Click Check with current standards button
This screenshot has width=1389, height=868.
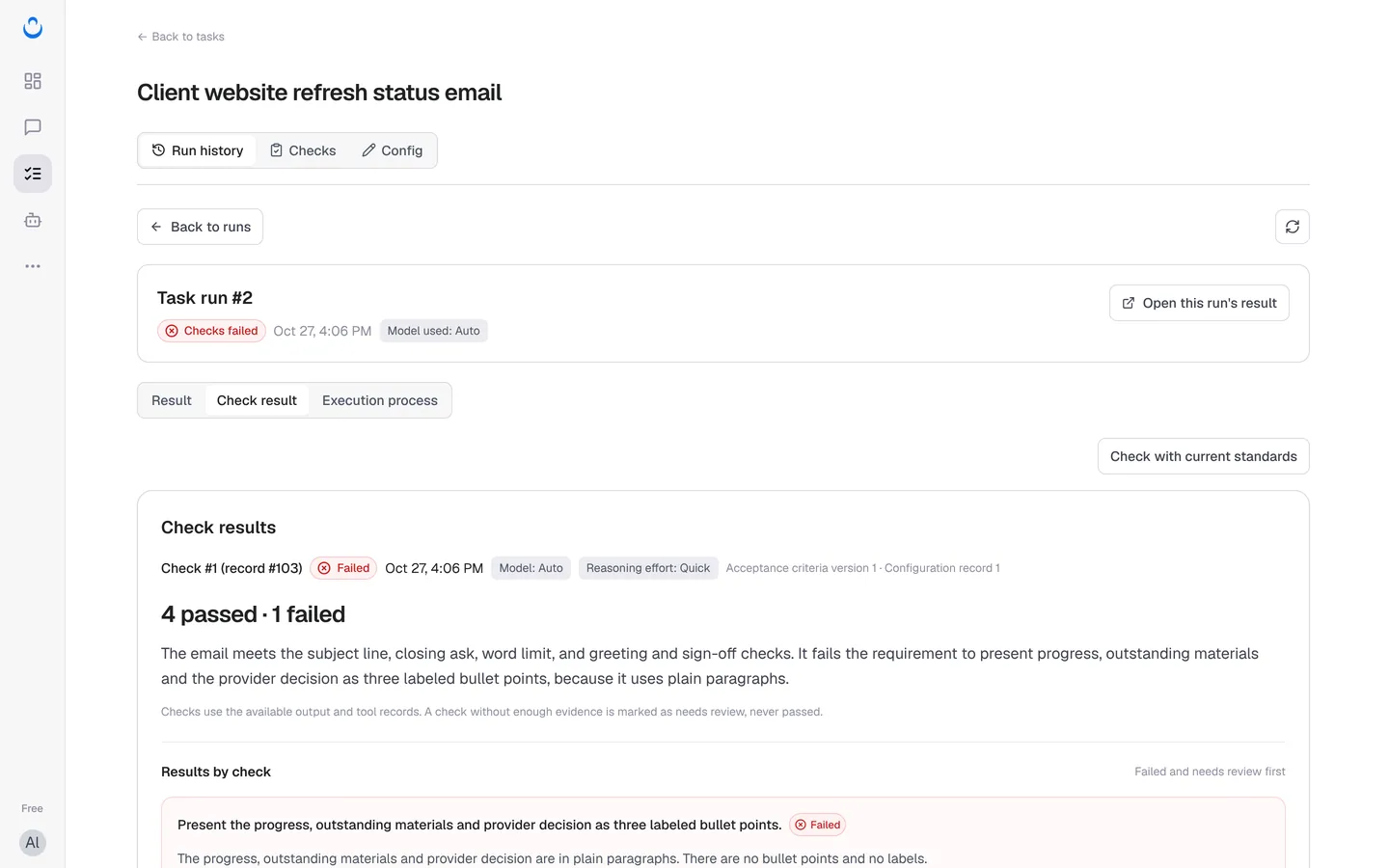tap(1203, 456)
